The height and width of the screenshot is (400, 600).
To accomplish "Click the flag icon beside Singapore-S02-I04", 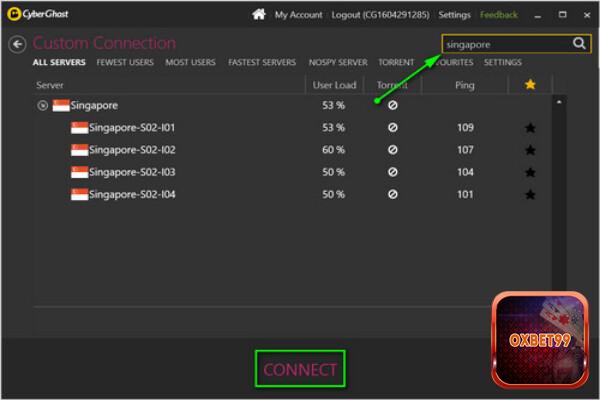I will click(80, 194).
